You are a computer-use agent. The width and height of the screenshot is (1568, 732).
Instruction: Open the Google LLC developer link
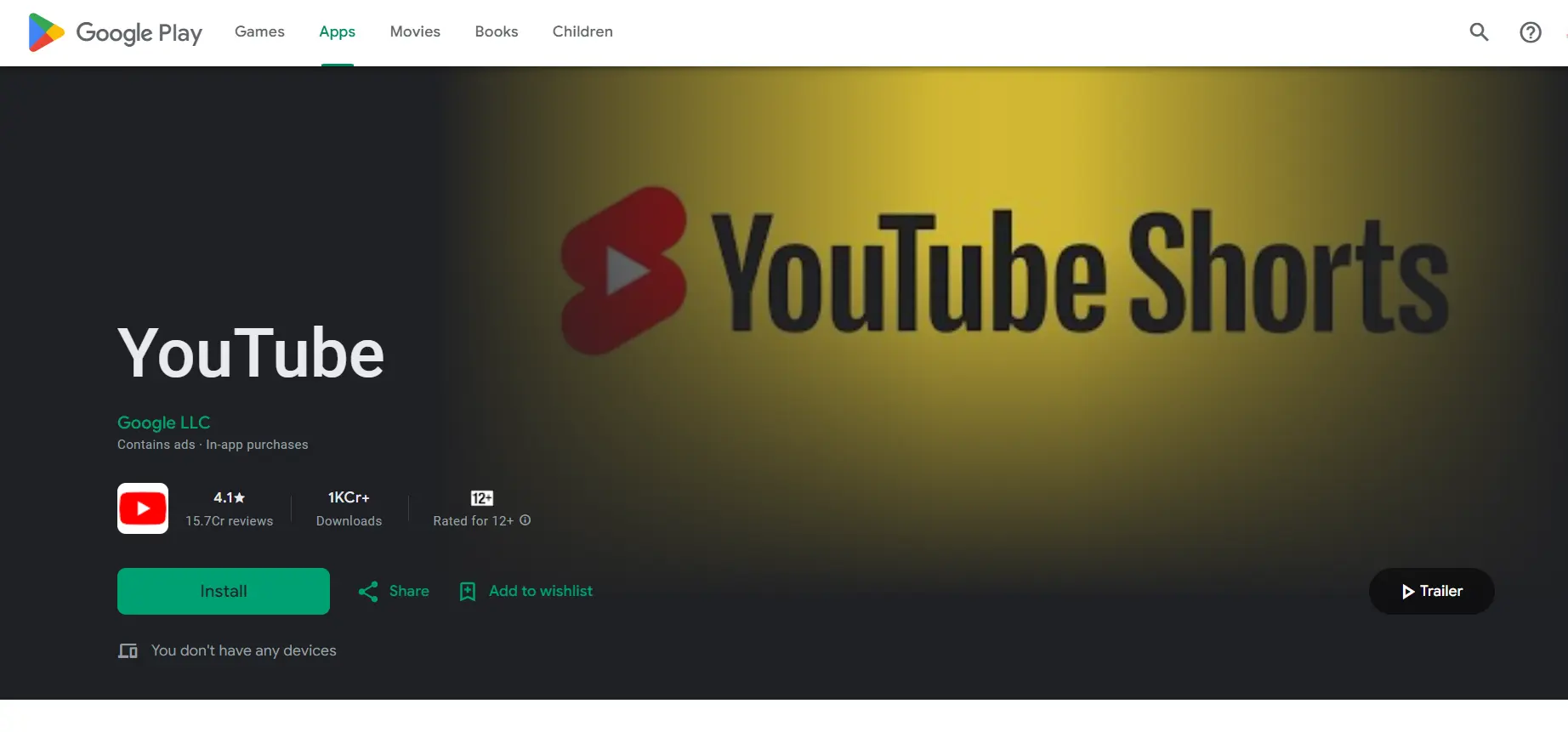pos(163,423)
